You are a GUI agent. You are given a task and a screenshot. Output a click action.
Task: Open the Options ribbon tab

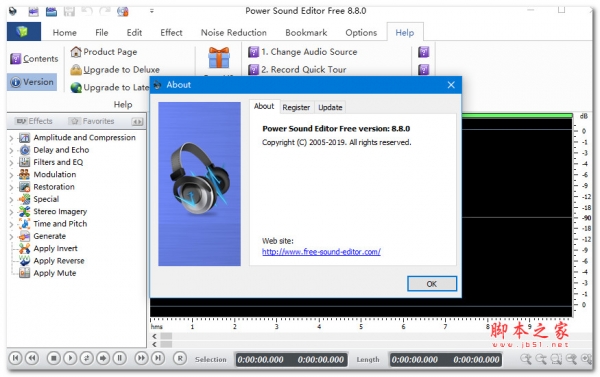pos(361,33)
